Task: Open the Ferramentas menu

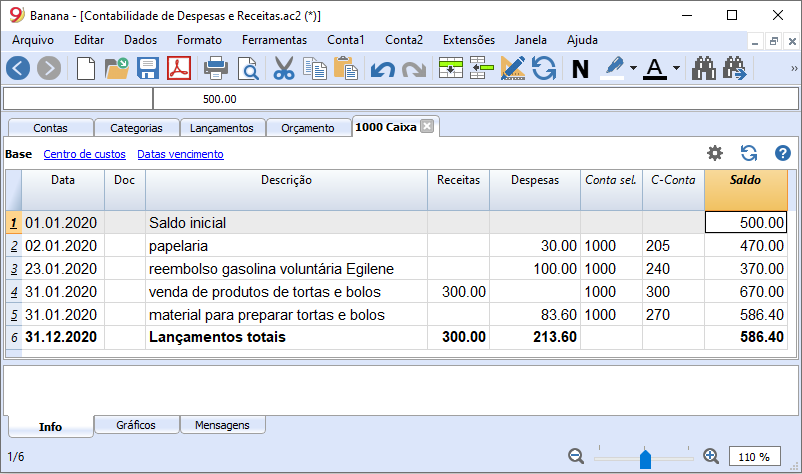Action: (274, 40)
